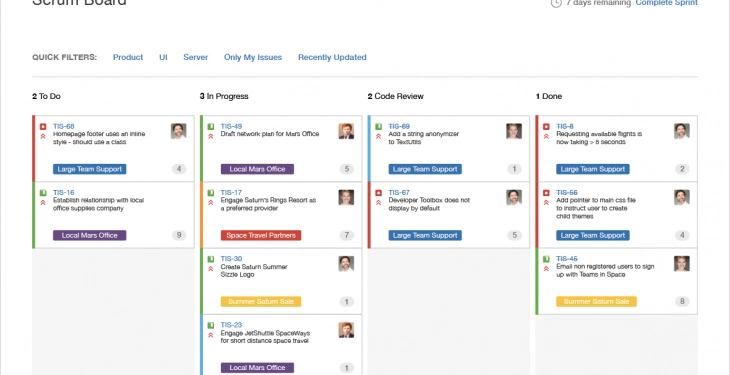Click the story type icon on TIS-69
730x375 pixels.
(x=379, y=127)
